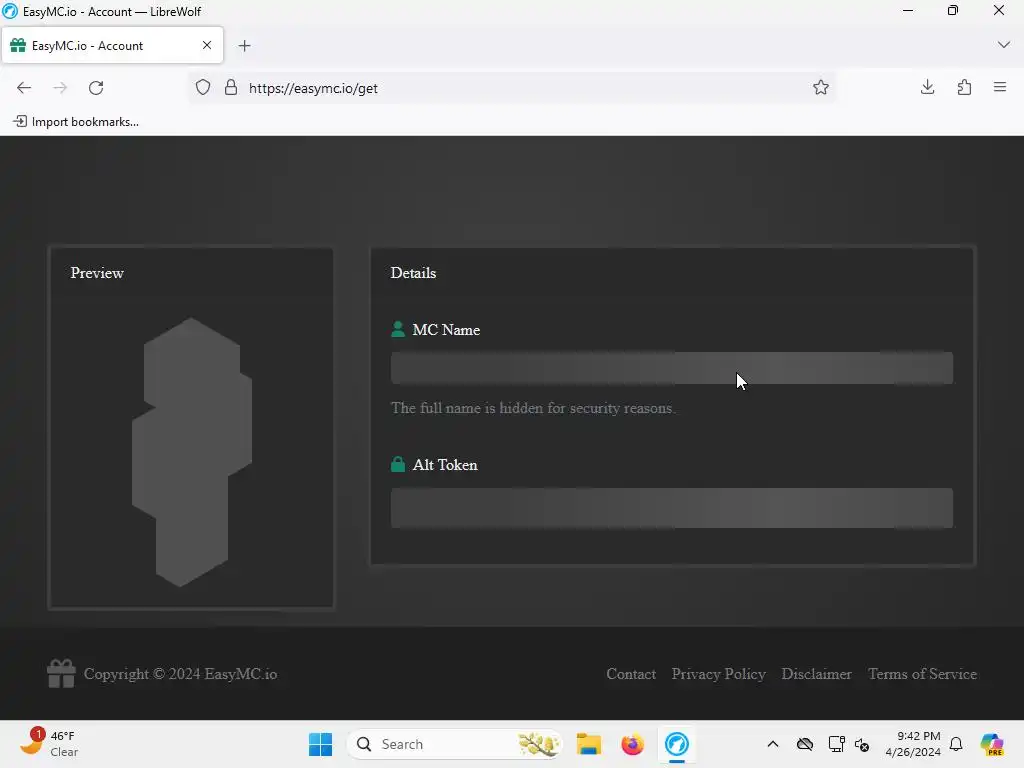Click the green user icon by MC Name
The height and width of the screenshot is (768, 1024).
398,329
